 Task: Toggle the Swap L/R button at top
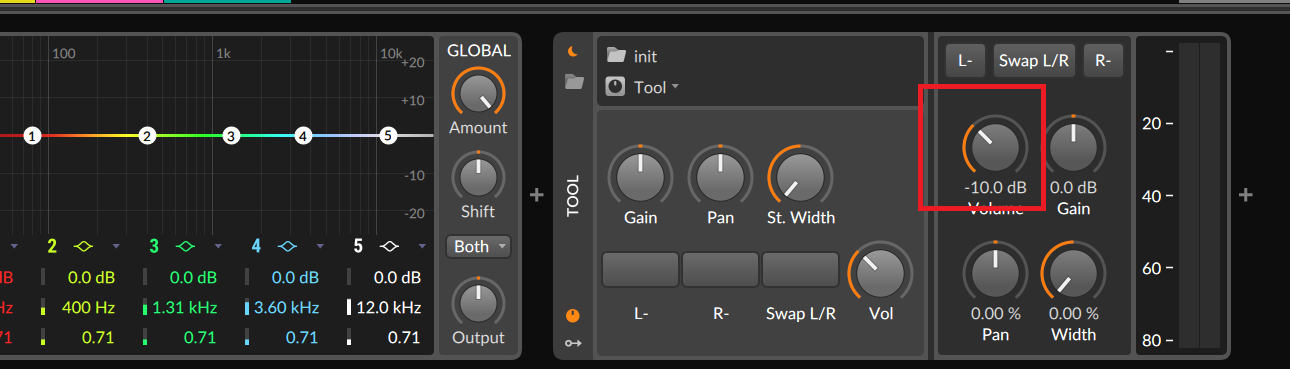click(1034, 61)
